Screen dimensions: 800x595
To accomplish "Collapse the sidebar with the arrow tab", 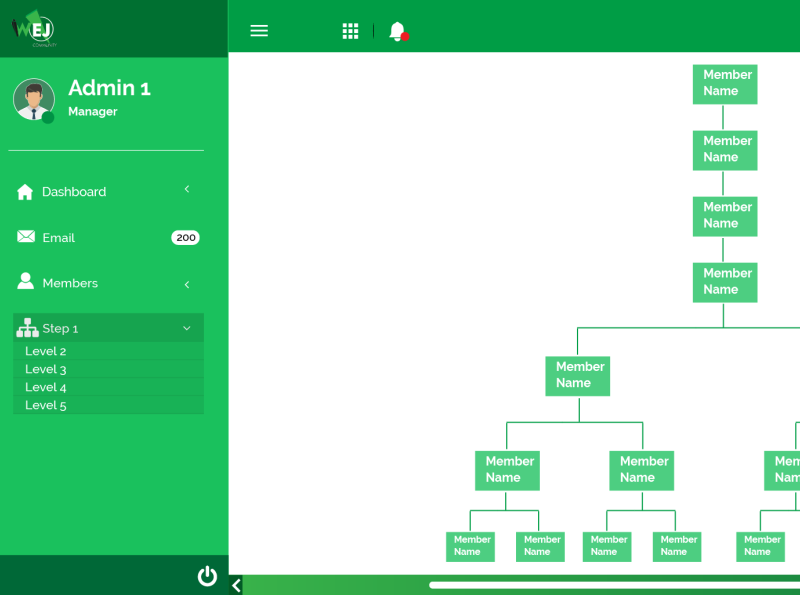I will coord(236,586).
